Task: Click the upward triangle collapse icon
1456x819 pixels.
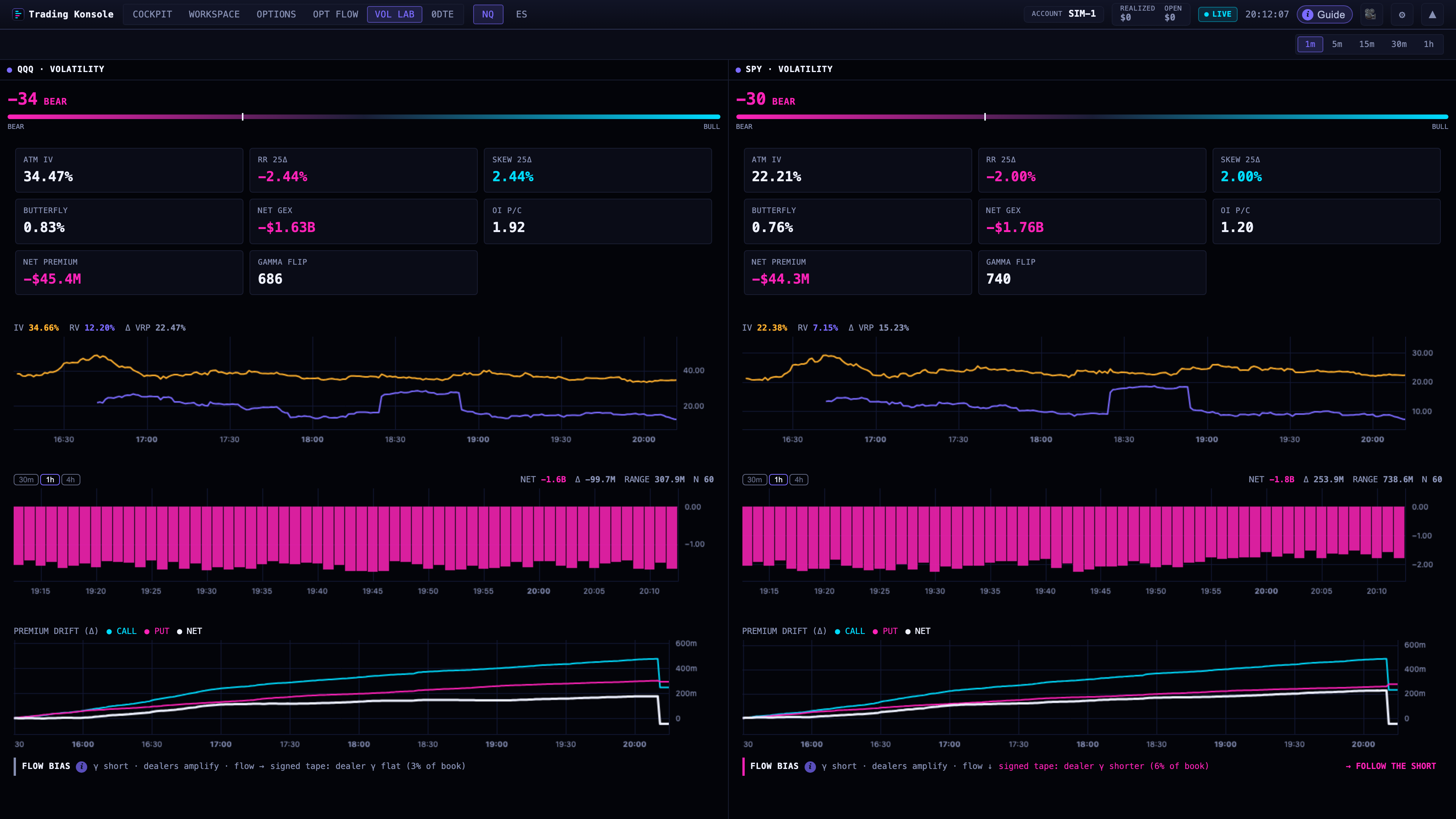Action: (1432, 15)
